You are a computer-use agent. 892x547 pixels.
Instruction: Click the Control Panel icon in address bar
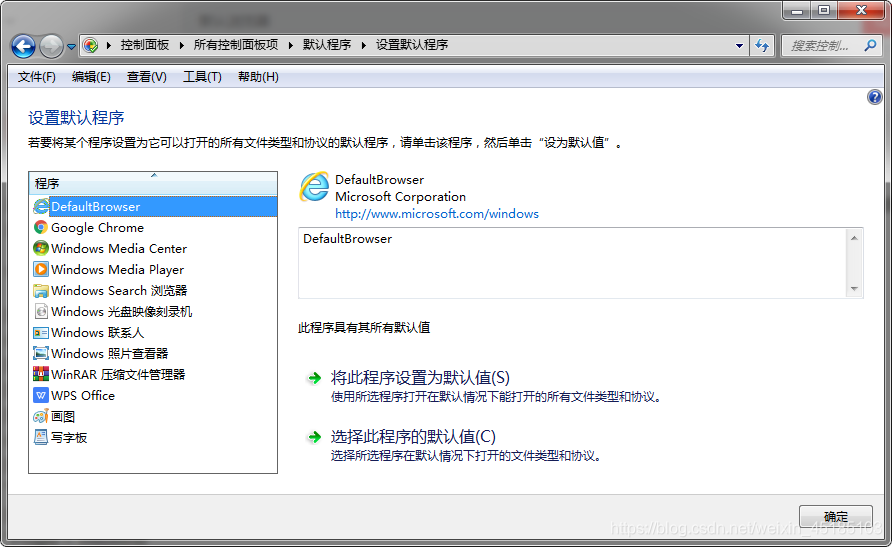pyautogui.click(x=90, y=45)
